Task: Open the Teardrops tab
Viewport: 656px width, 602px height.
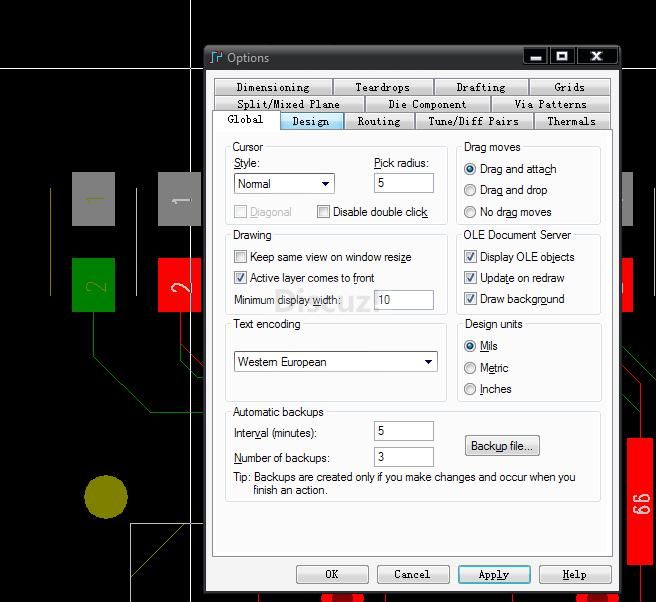Action: click(383, 87)
